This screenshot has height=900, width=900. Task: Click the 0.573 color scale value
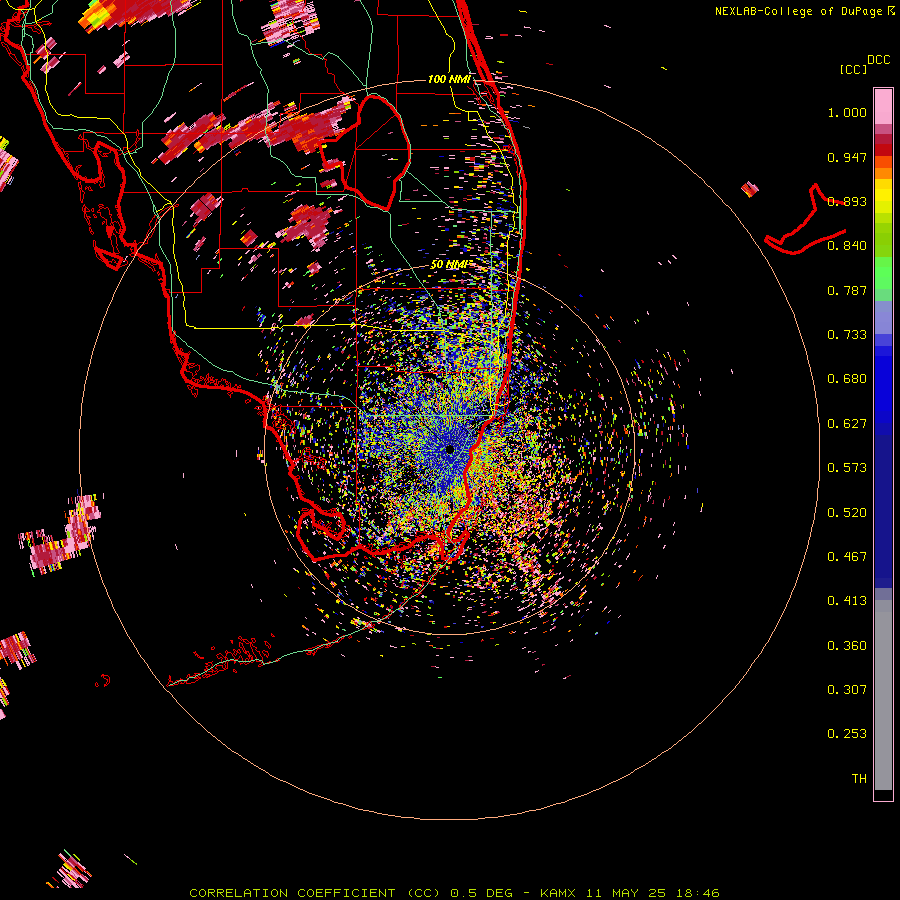tap(847, 468)
